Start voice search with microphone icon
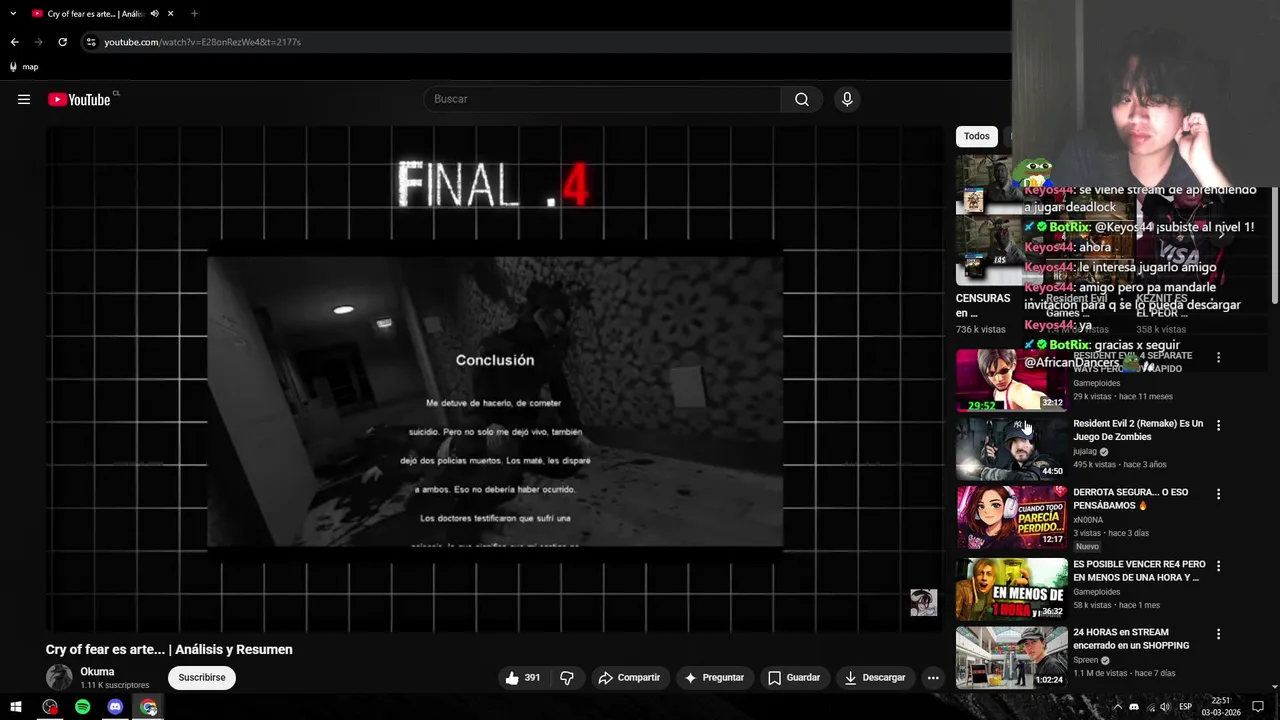The width and height of the screenshot is (1280, 720). point(847,99)
